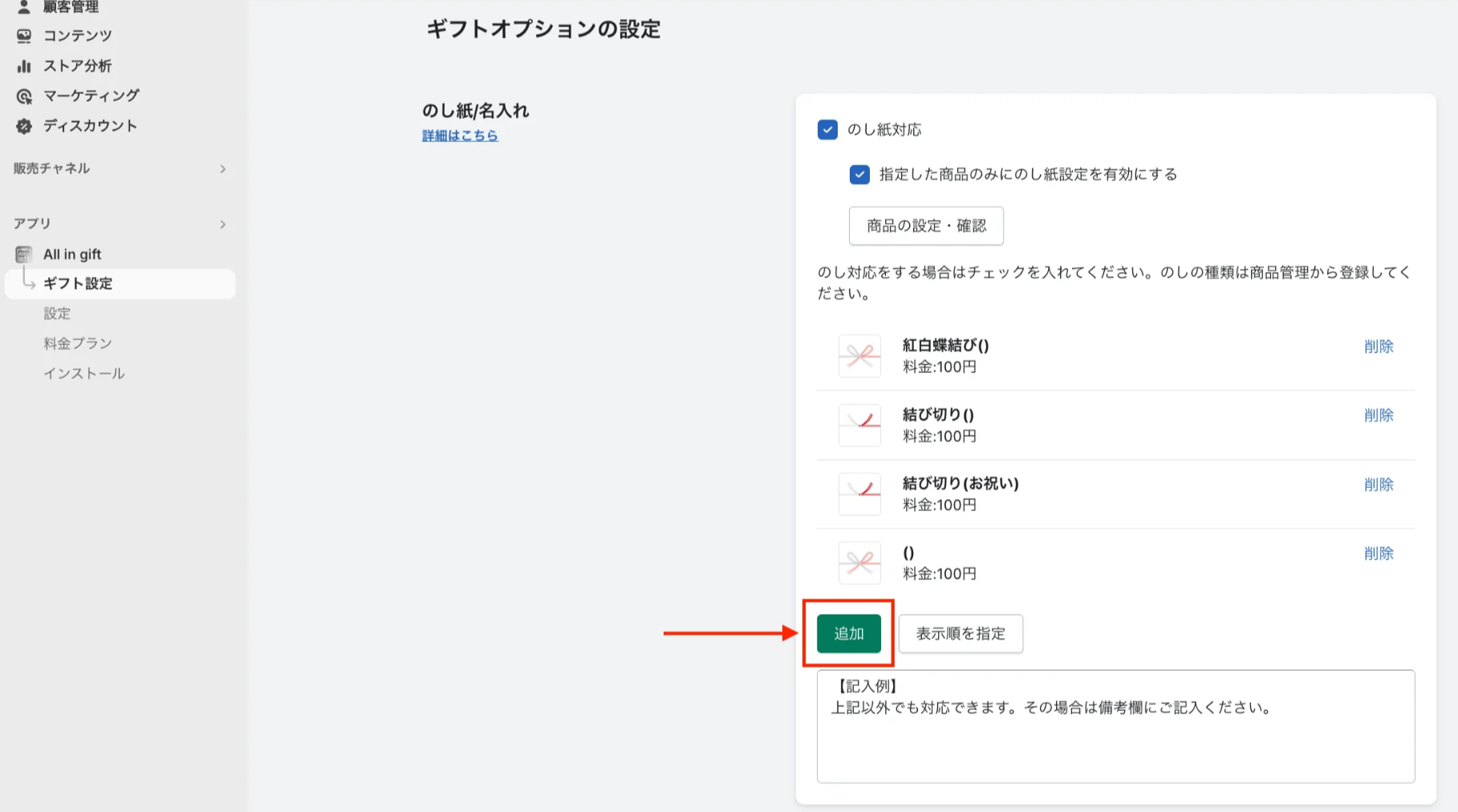Click the green 追加 button
The height and width of the screenshot is (812, 1458).
pos(848,633)
